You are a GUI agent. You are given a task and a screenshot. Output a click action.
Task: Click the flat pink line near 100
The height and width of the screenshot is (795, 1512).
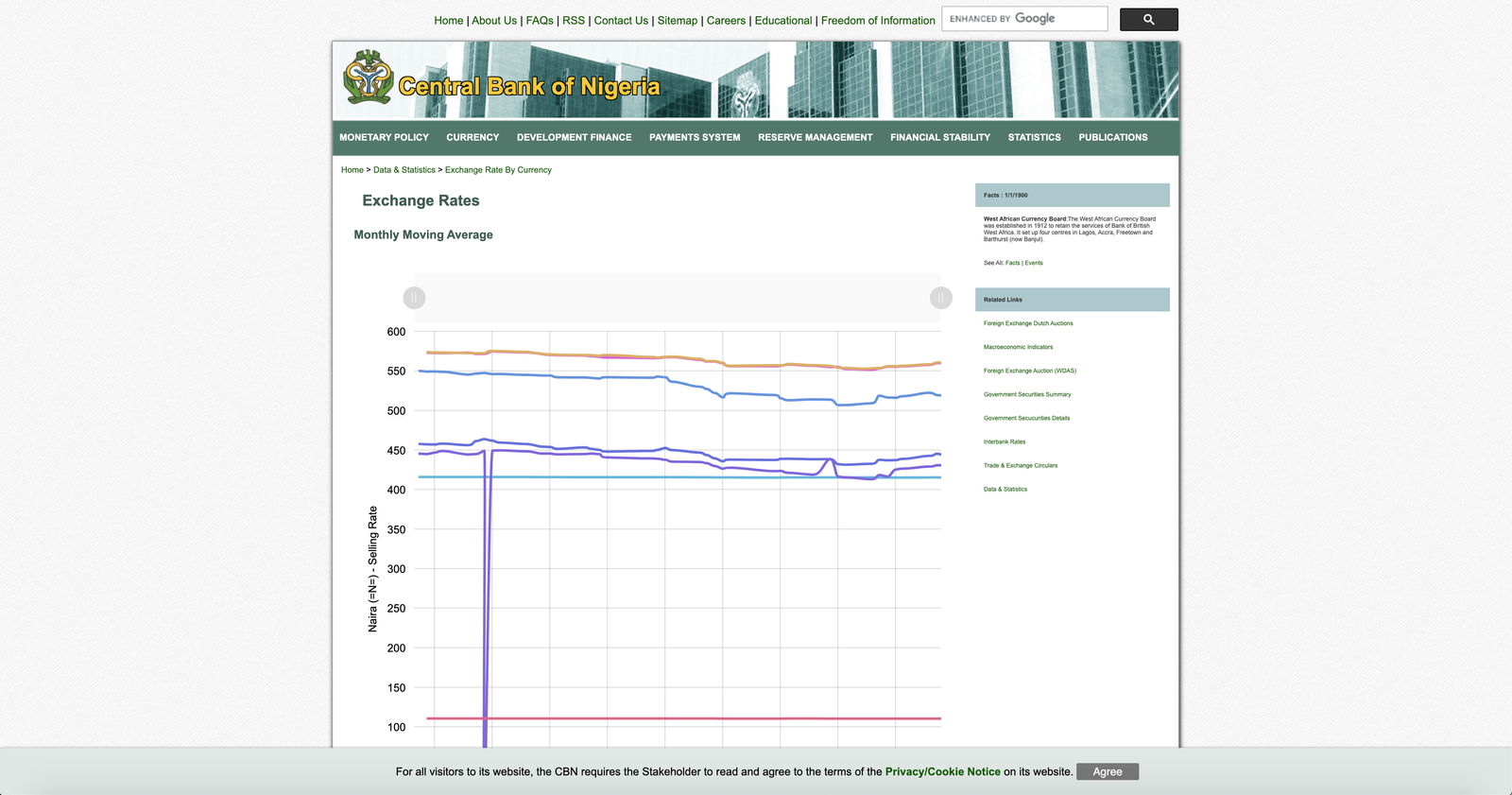pyautogui.click(x=684, y=718)
